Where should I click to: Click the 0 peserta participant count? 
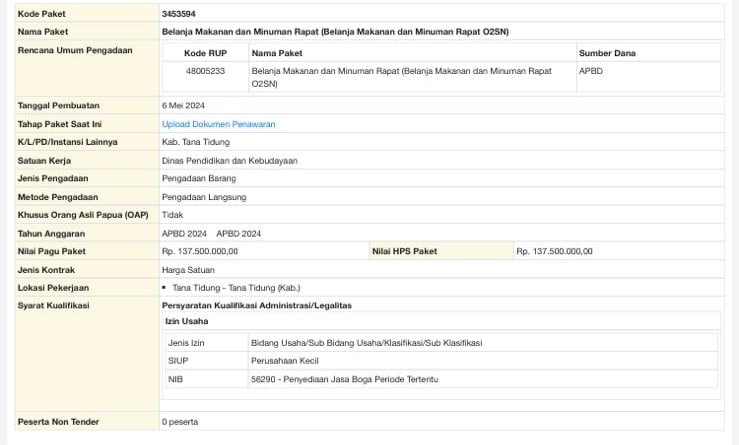click(x=180, y=422)
